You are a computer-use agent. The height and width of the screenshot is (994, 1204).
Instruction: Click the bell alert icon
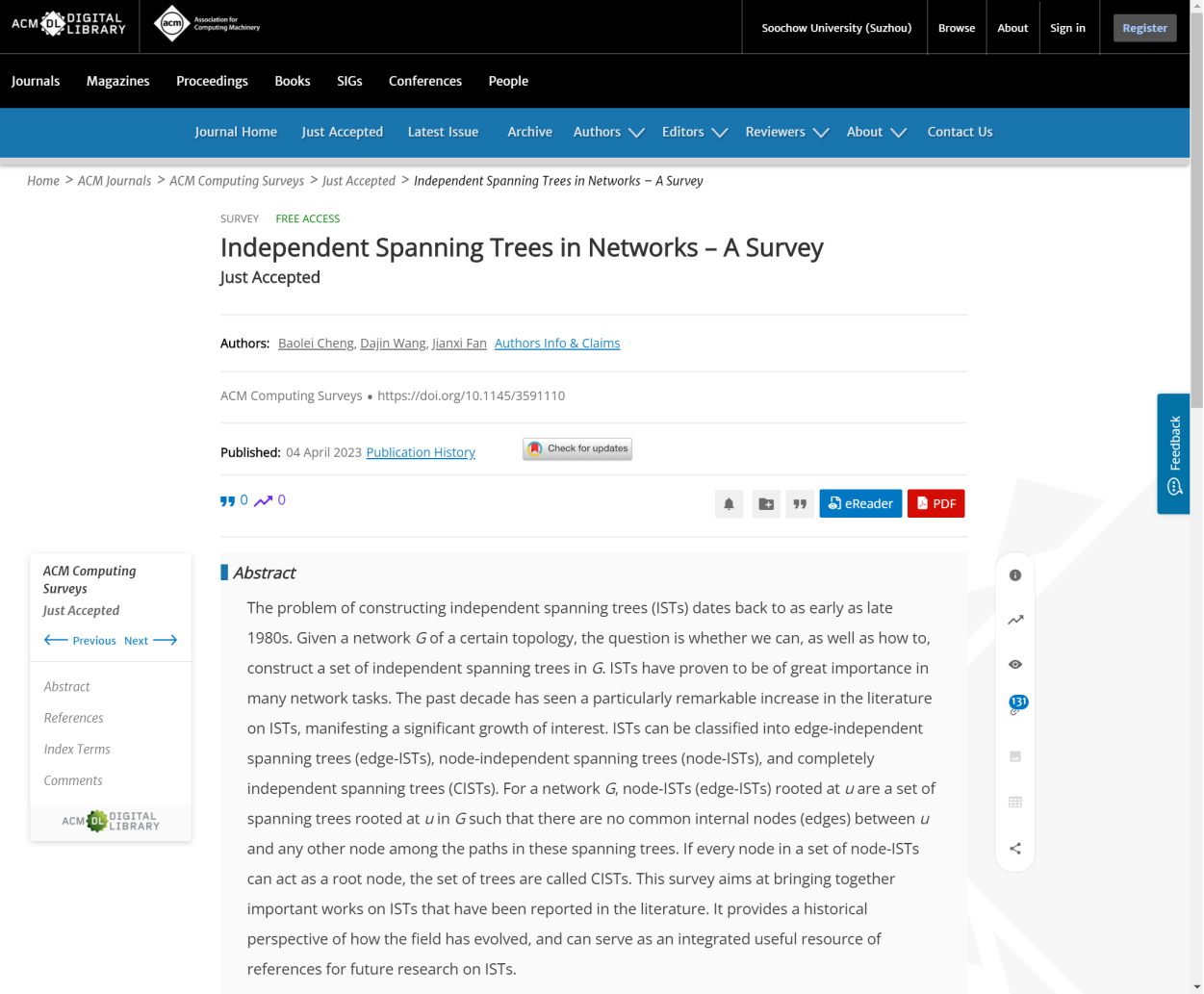click(729, 503)
